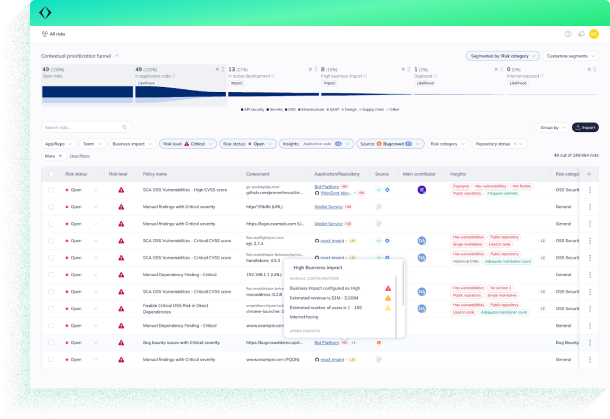Click main contributor avatar in first row

[x=422, y=190]
